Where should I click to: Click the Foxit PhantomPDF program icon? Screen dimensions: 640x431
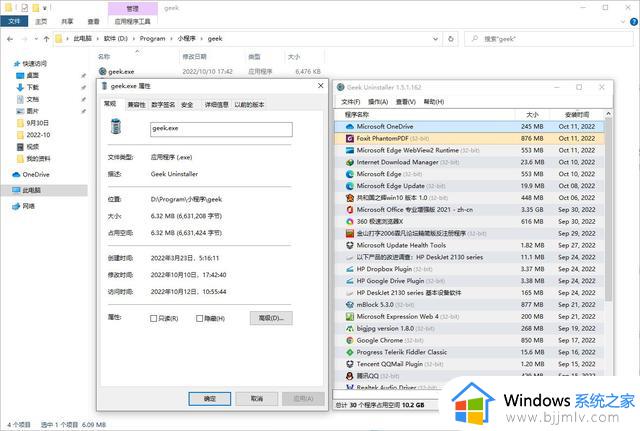point(350,138)
